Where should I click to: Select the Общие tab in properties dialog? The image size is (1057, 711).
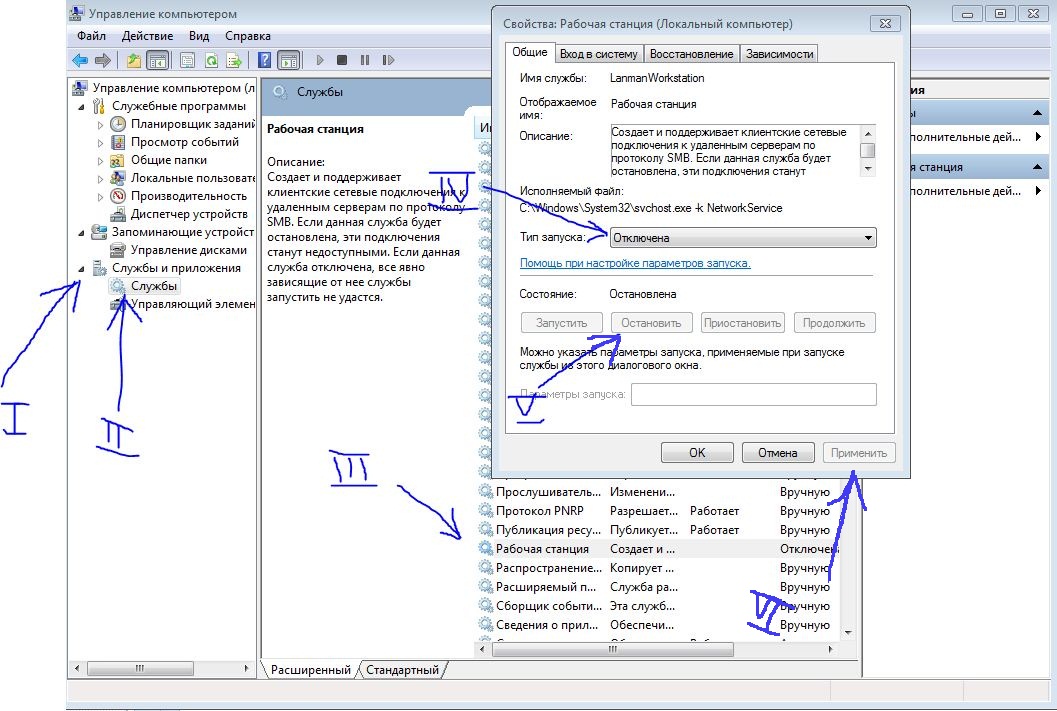pyautogui.click(x=530, y=52)
